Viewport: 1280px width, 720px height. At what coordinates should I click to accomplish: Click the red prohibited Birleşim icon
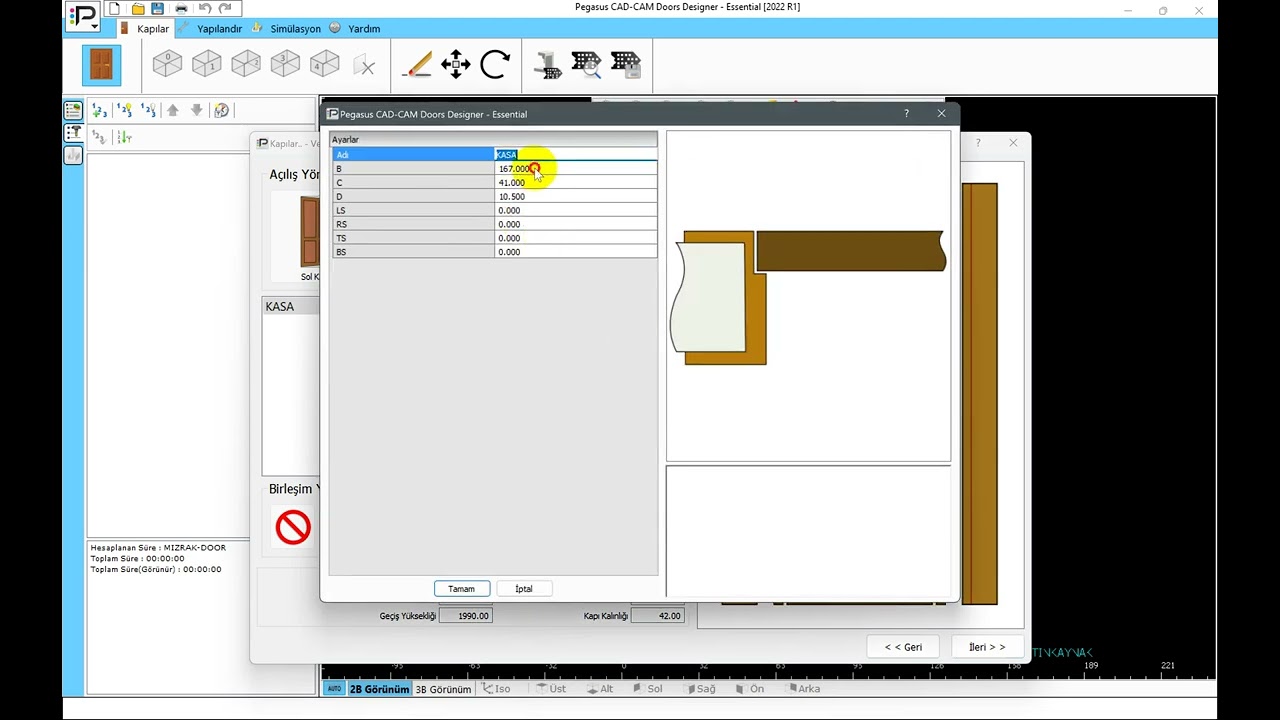coord(293,527)
